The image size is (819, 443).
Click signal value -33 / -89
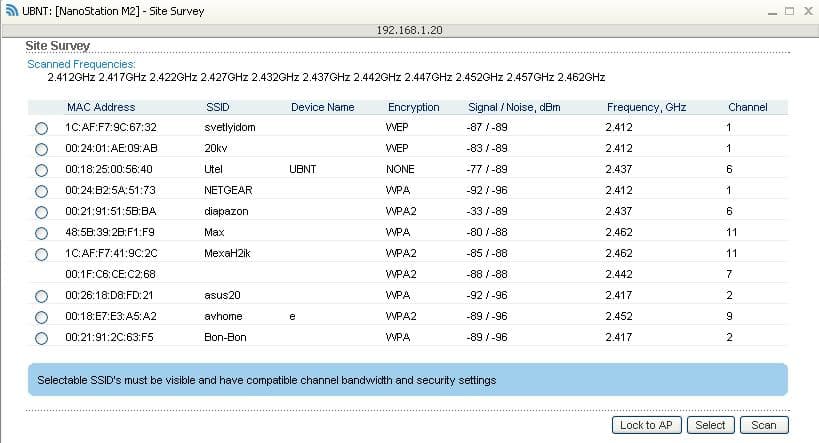pyautogui.click(x=487, y=211)
